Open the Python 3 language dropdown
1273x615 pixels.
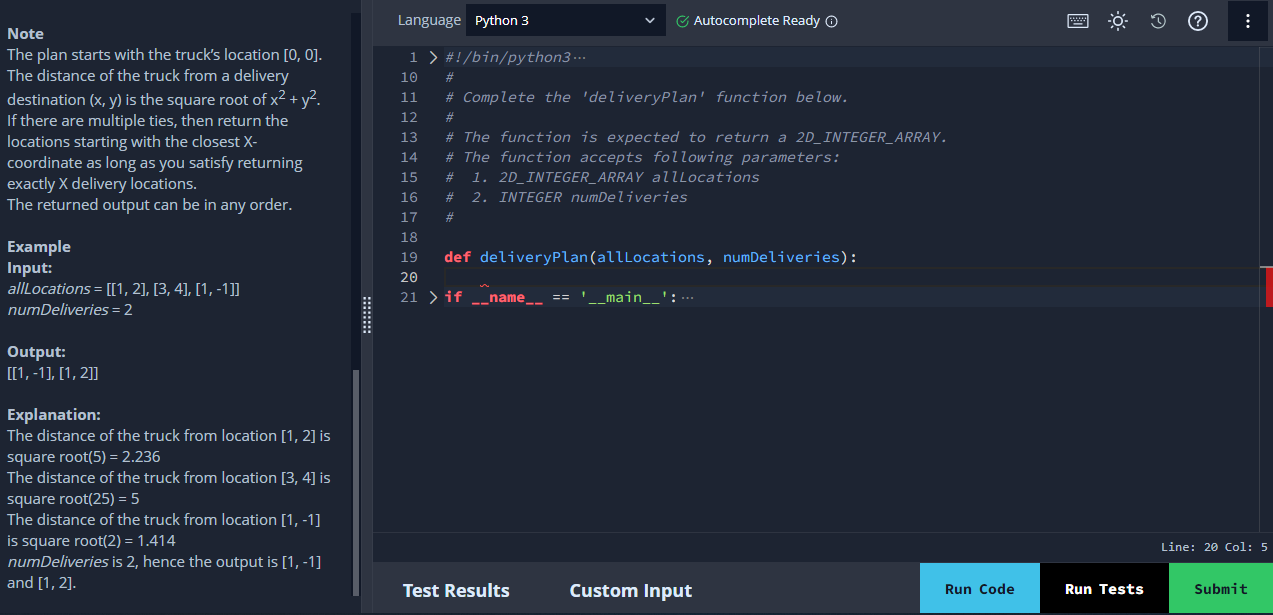(x=565, y=19)
